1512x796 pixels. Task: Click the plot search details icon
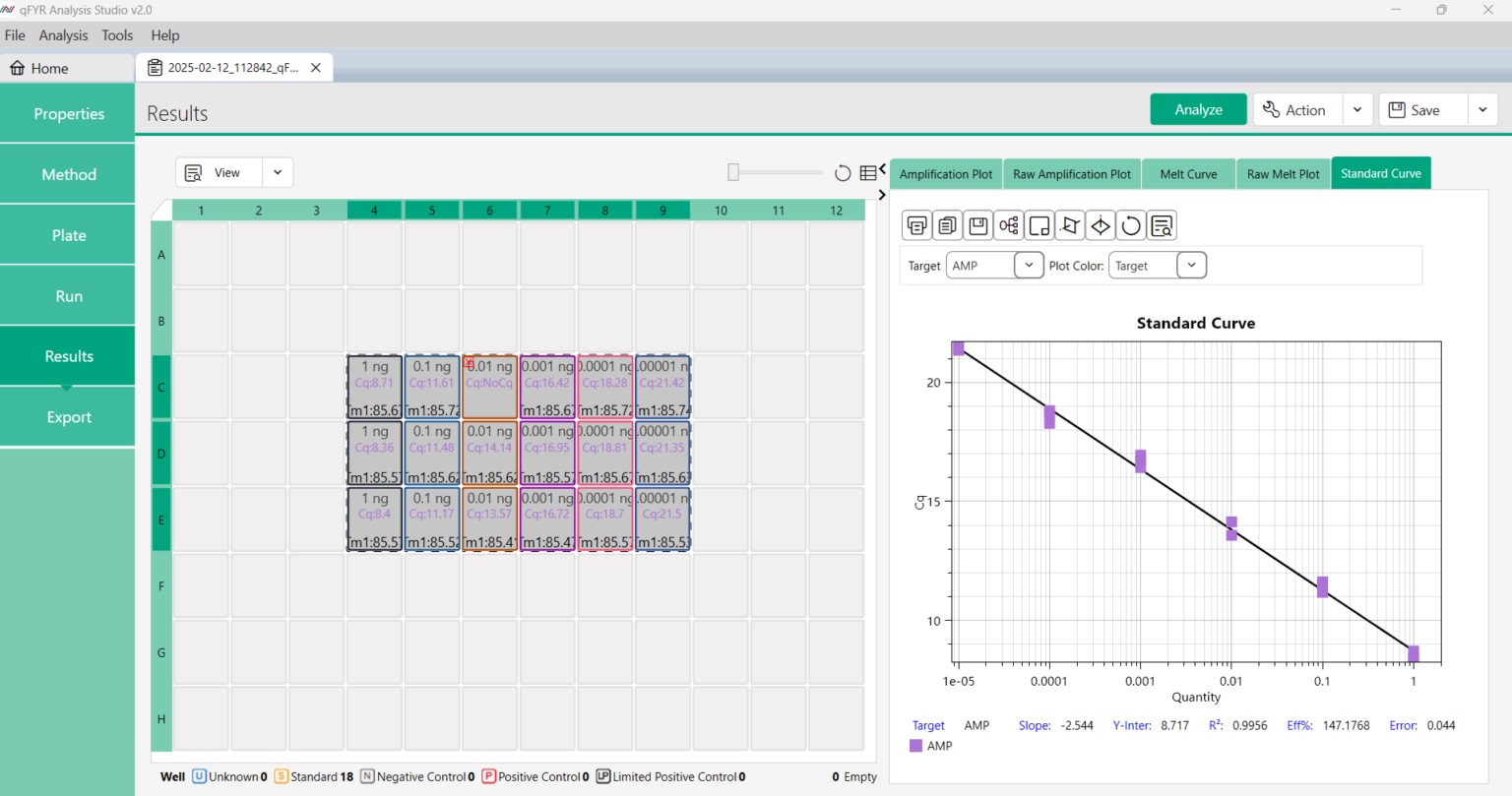coord(1162,225)
